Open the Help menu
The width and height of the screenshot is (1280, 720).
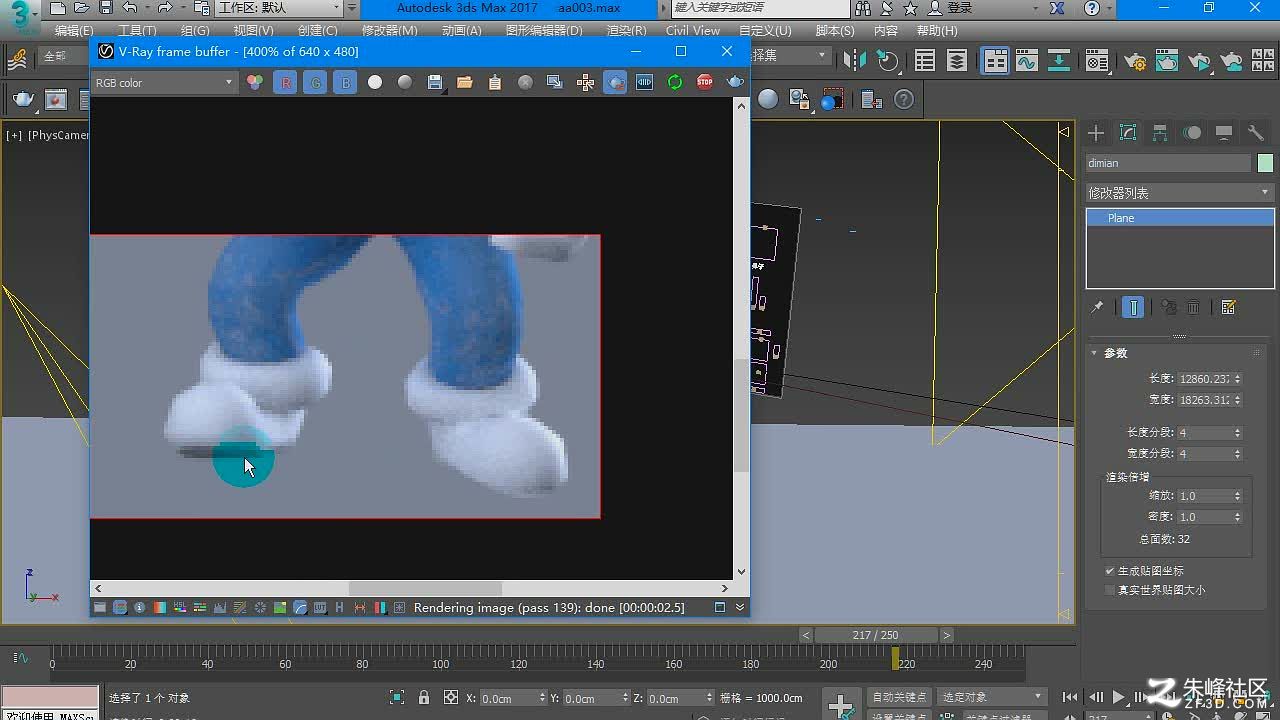[x=937, y=31]
